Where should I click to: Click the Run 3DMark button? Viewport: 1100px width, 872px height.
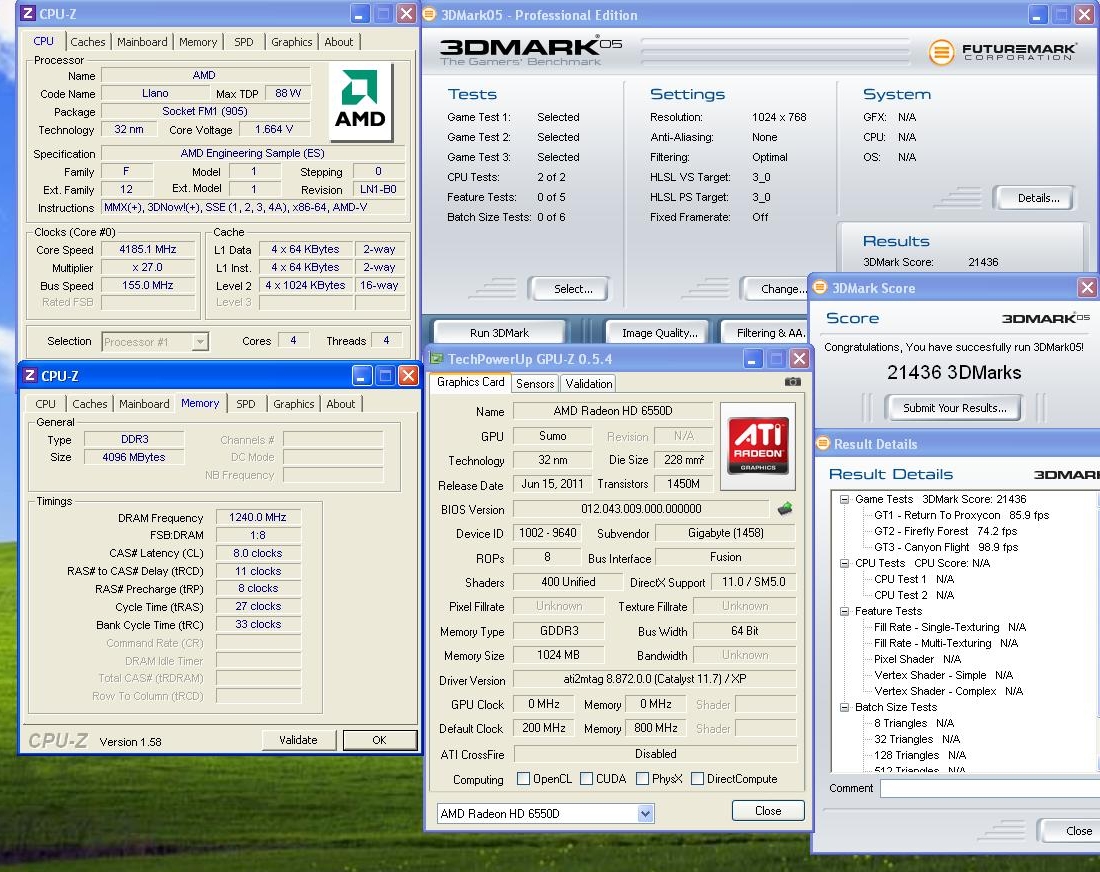click(x=499, y=333)
